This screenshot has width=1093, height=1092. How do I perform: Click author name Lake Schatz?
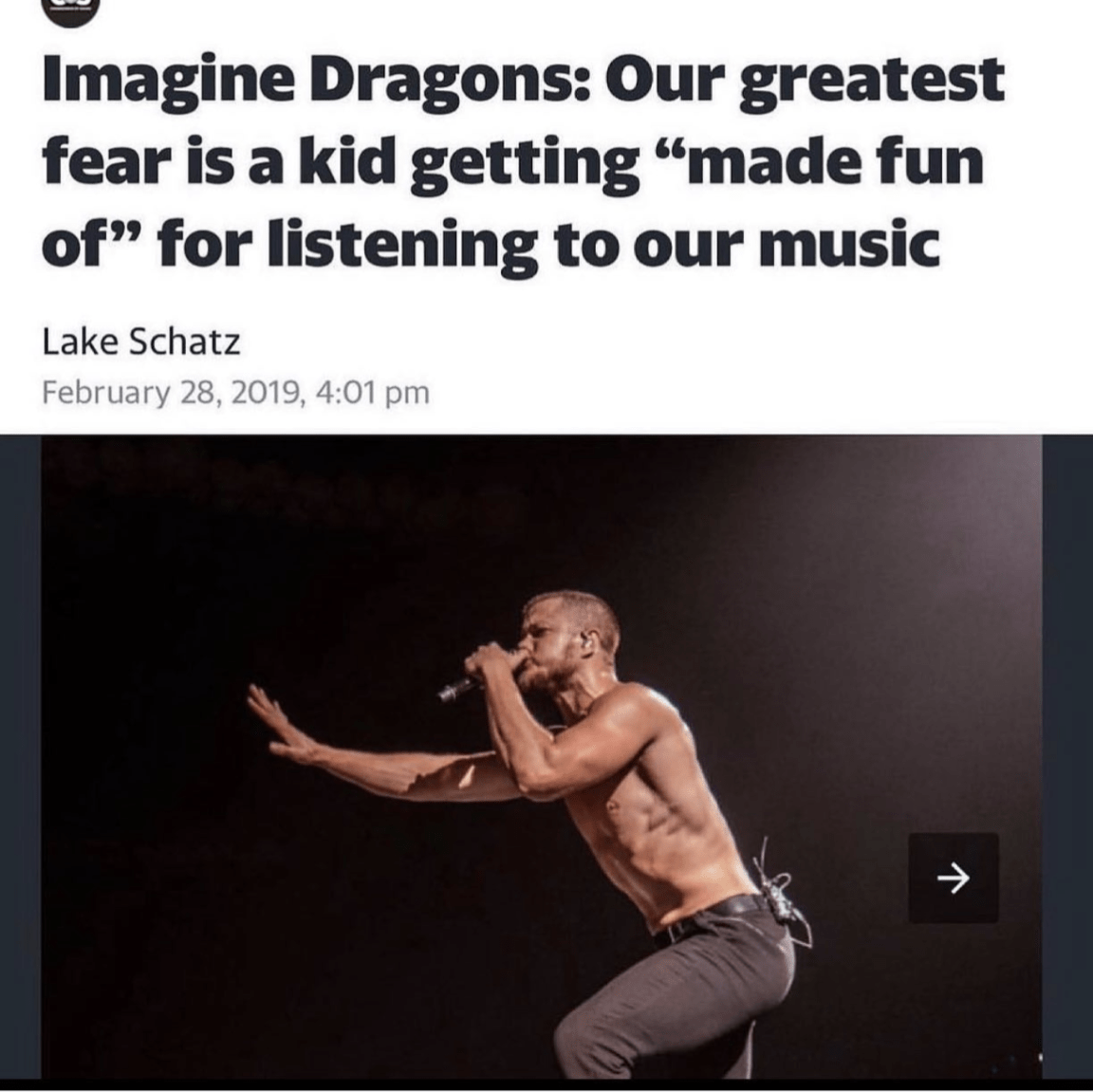coord(140,342)
